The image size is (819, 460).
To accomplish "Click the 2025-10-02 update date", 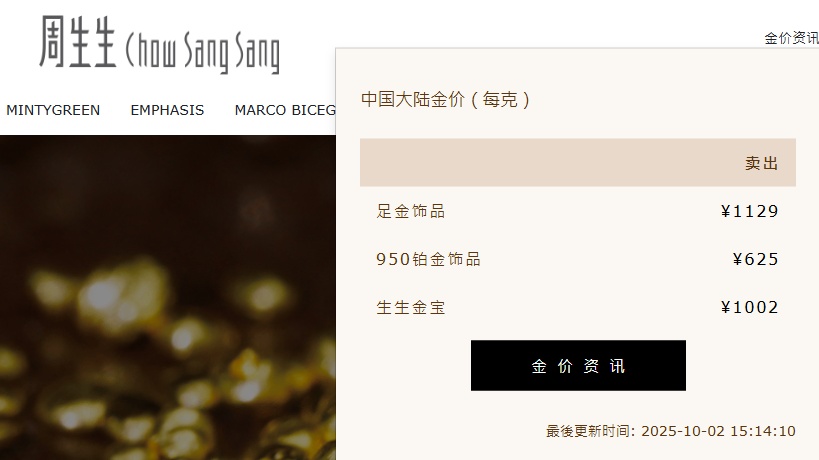I will 683,431.
